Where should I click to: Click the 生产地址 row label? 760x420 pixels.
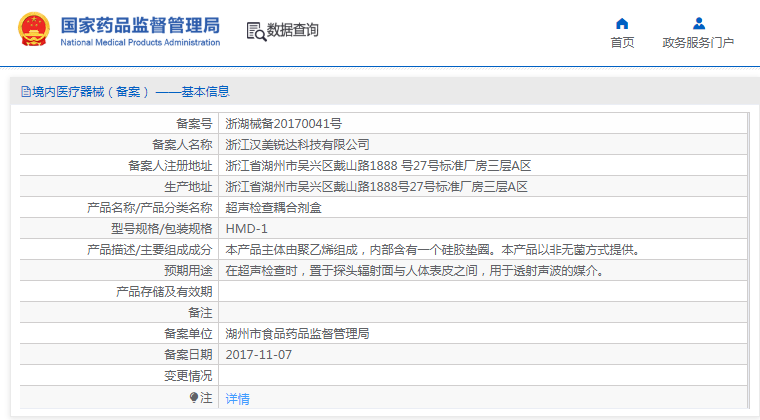pos(188,187)
